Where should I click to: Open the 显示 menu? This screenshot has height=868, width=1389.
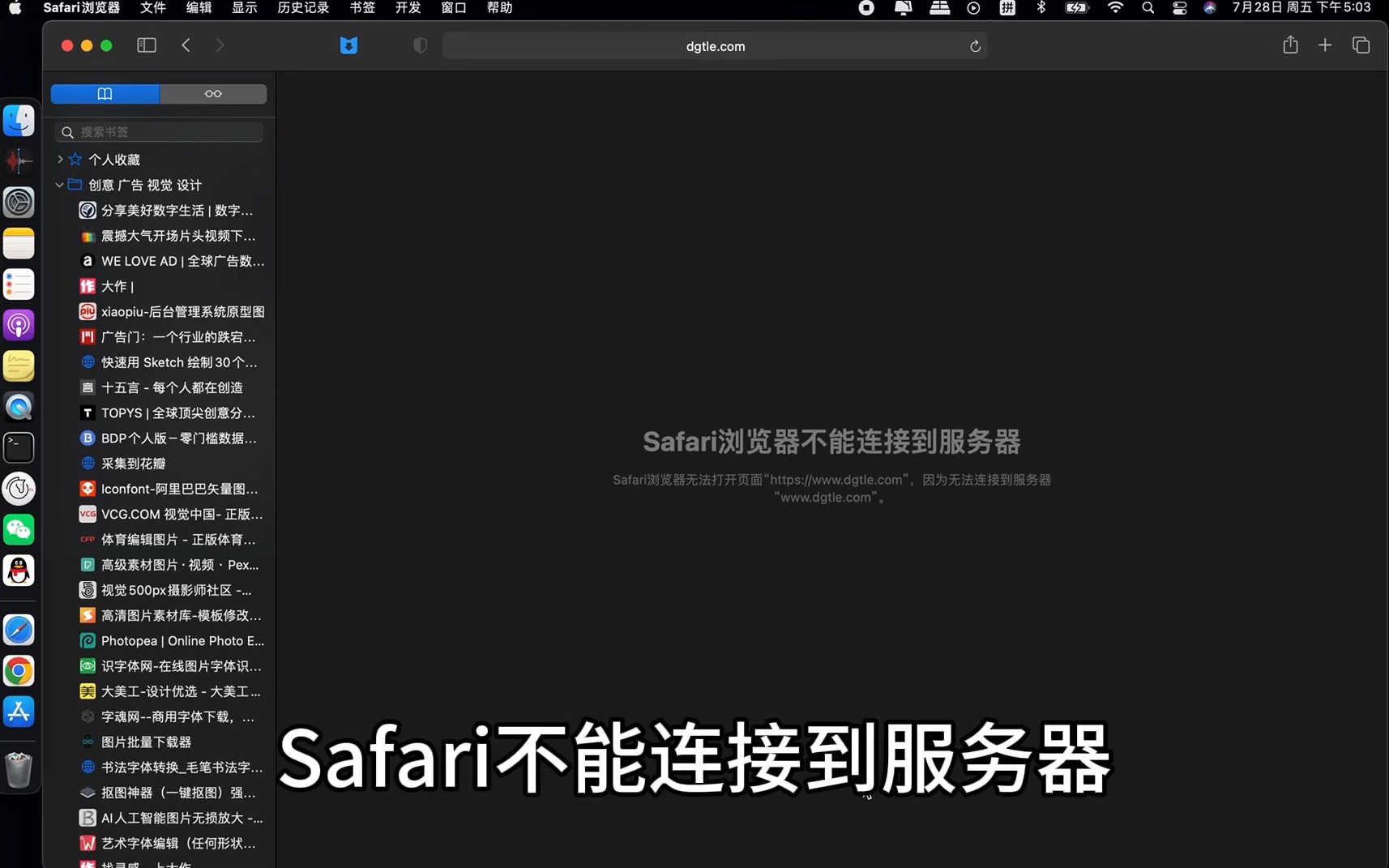coord(244,8)
